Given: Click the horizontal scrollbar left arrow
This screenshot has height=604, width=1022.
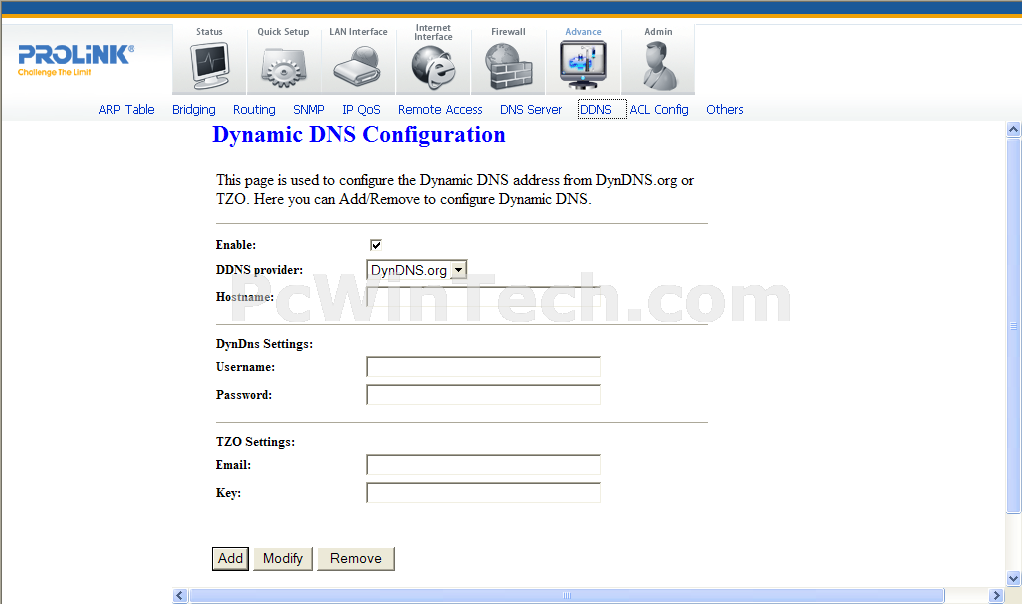Looking at the screenshot, I should 181,596.
